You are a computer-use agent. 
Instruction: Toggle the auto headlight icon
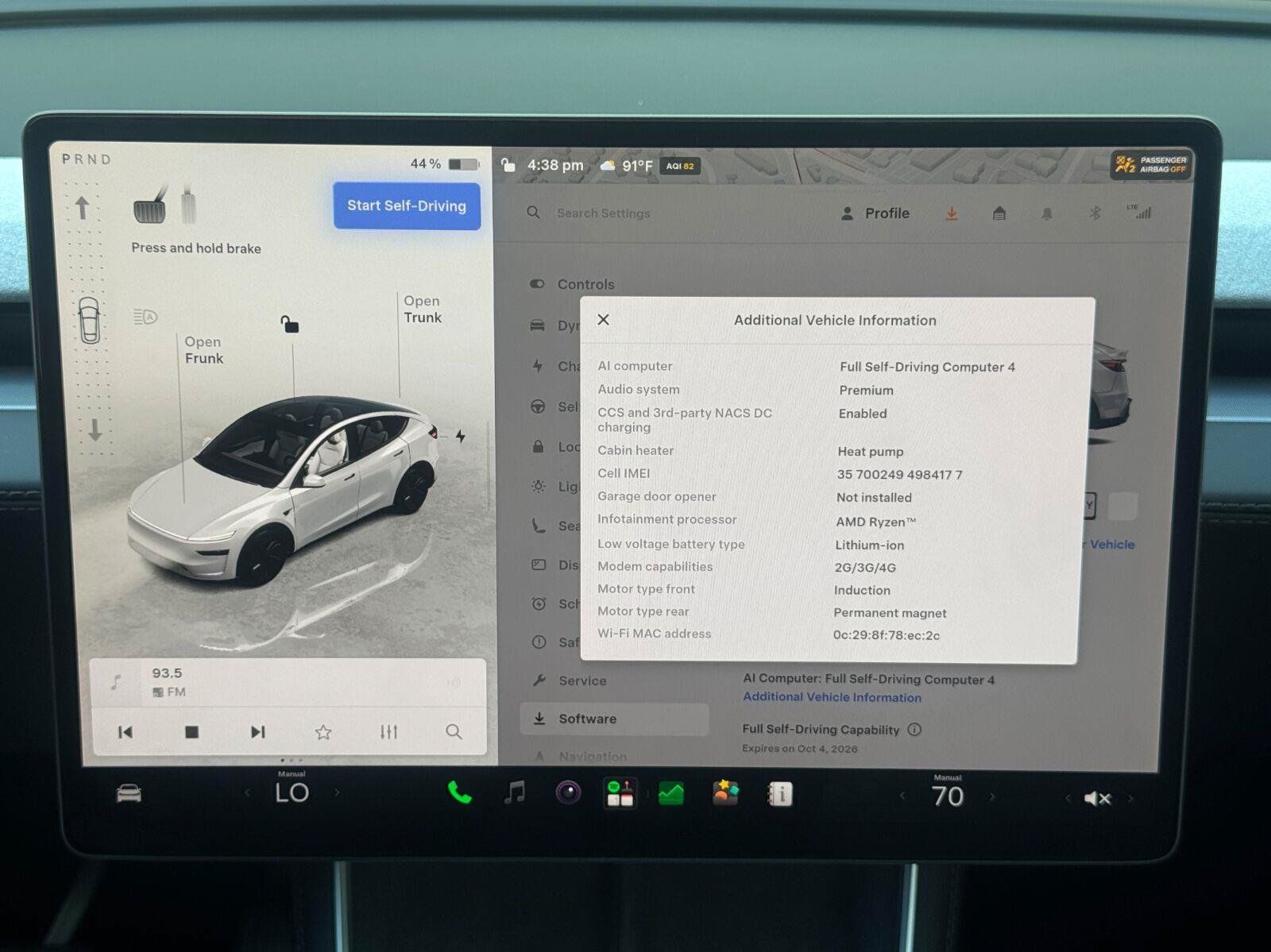pos(145,317)
